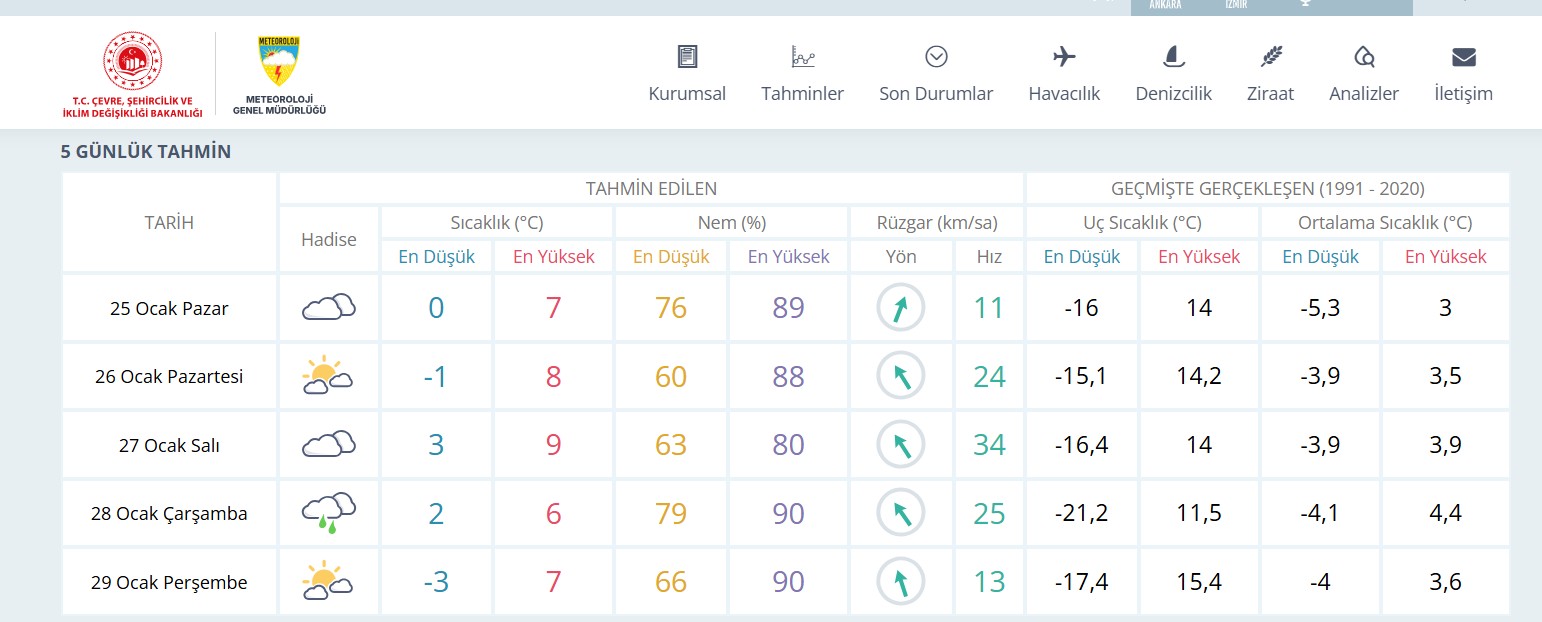Click the IZMIR link in top bar
This screenshot has height=622, width=1542.
tap(1236, 5)
